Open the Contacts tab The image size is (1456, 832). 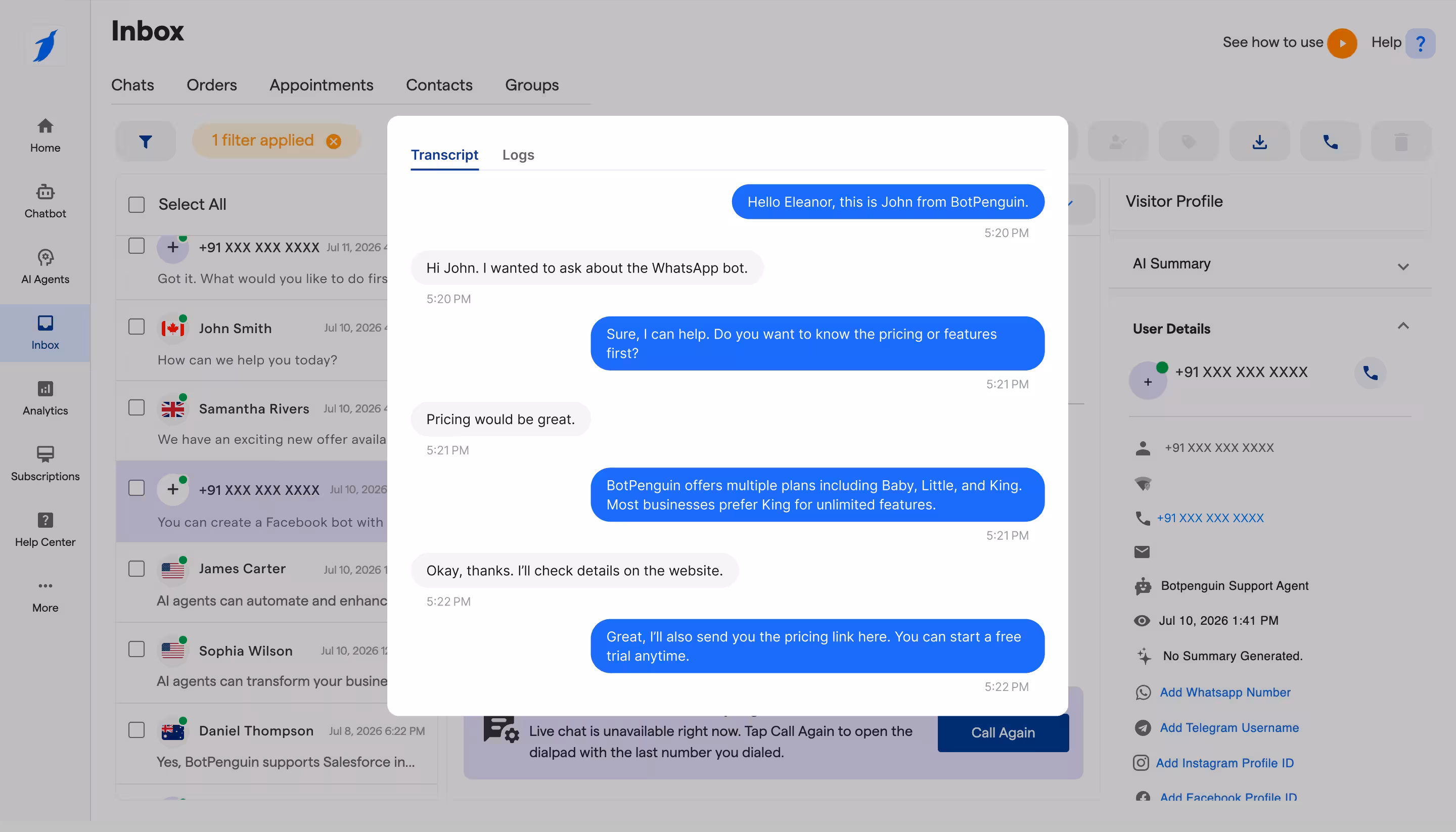(x=439, y=85)
